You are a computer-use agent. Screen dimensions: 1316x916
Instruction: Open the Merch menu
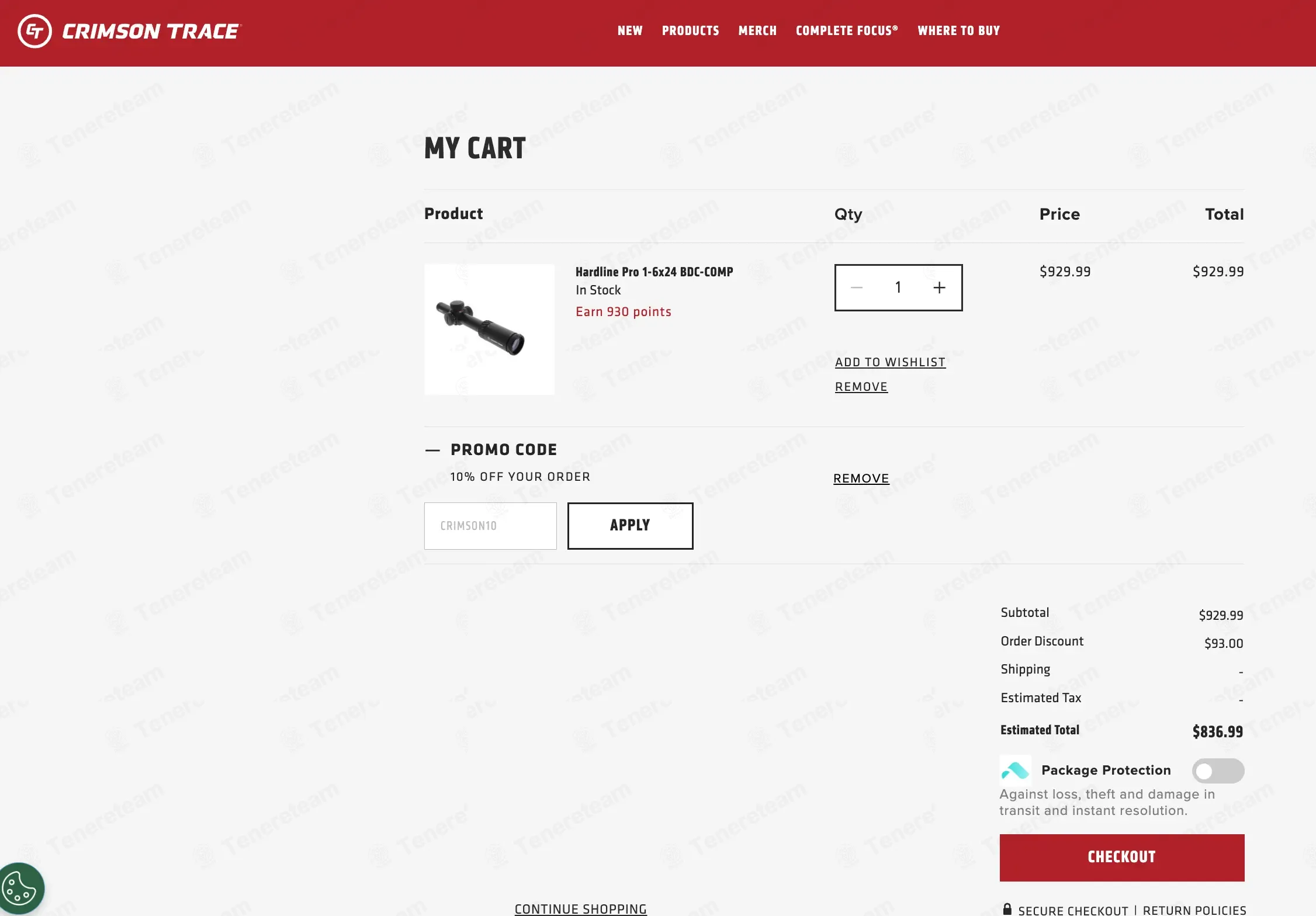click(757, 30)
